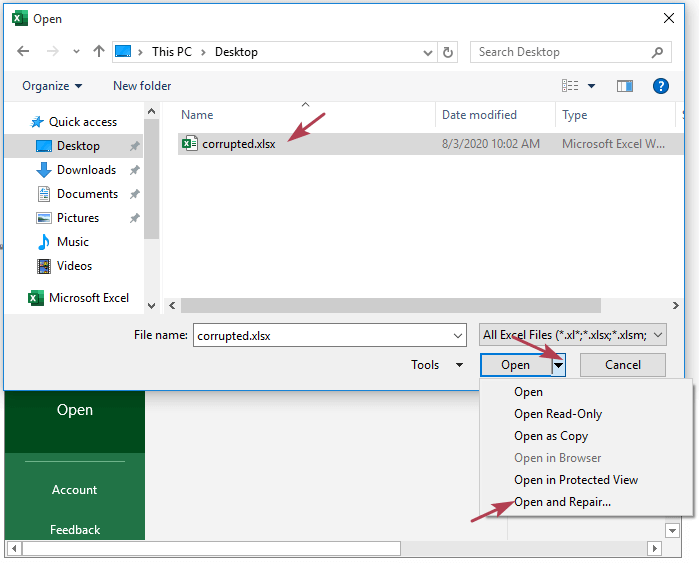Select Open in Protected View
699x563 pixels.
[575, 480]
